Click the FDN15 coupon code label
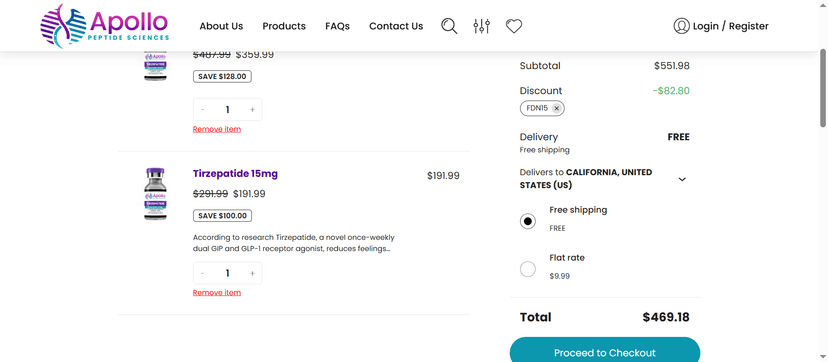The height and width of the screenshot is (362, 828). (x=537, y=108)
